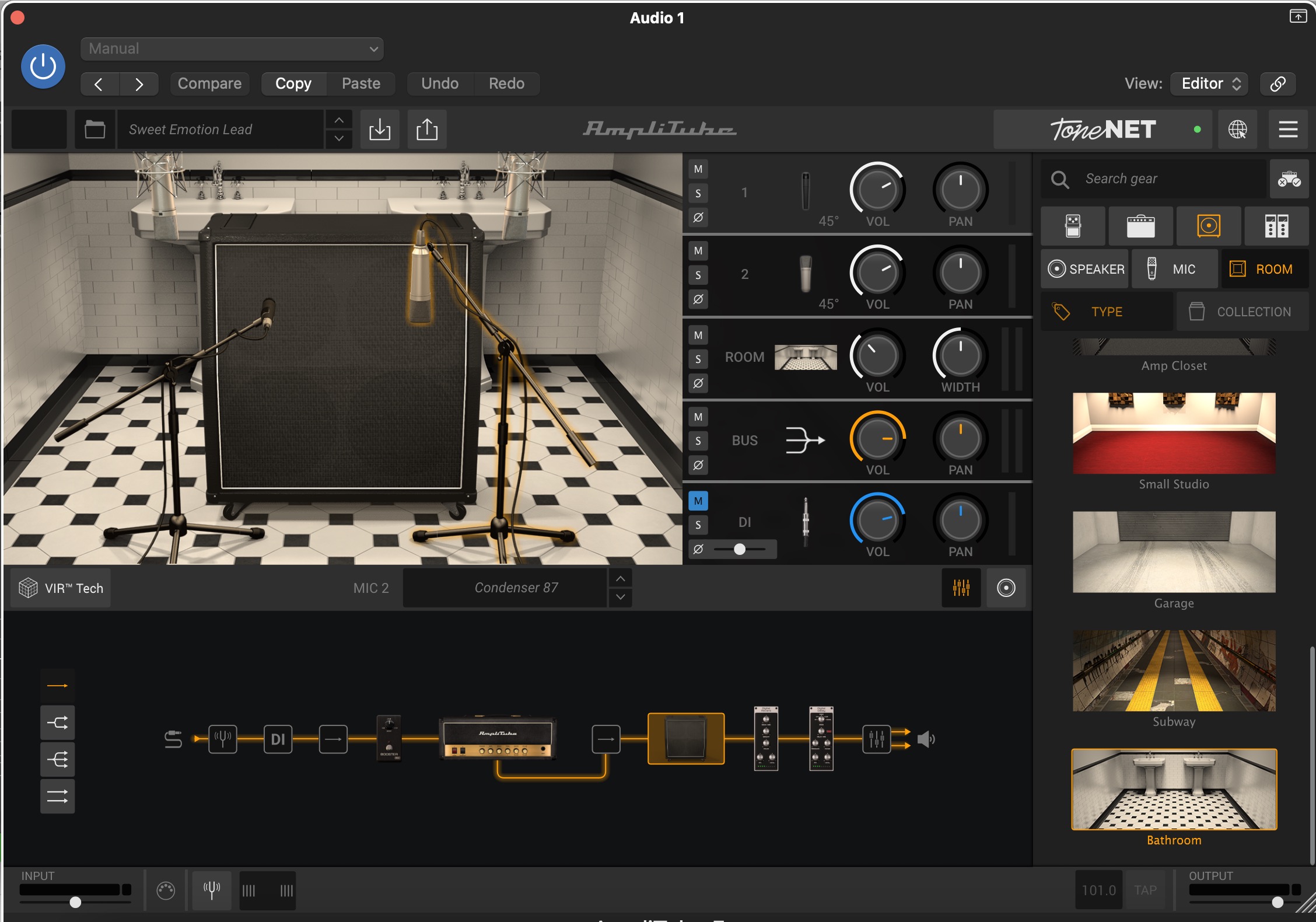Choose the Small Studio room thumbnail

pyautogui.click(x=1174, y=433)
